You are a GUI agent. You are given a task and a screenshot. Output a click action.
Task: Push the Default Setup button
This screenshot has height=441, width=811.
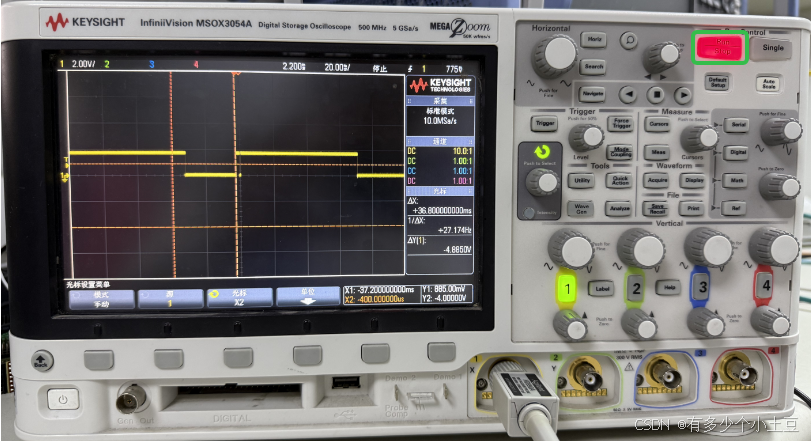click(717, 82)
